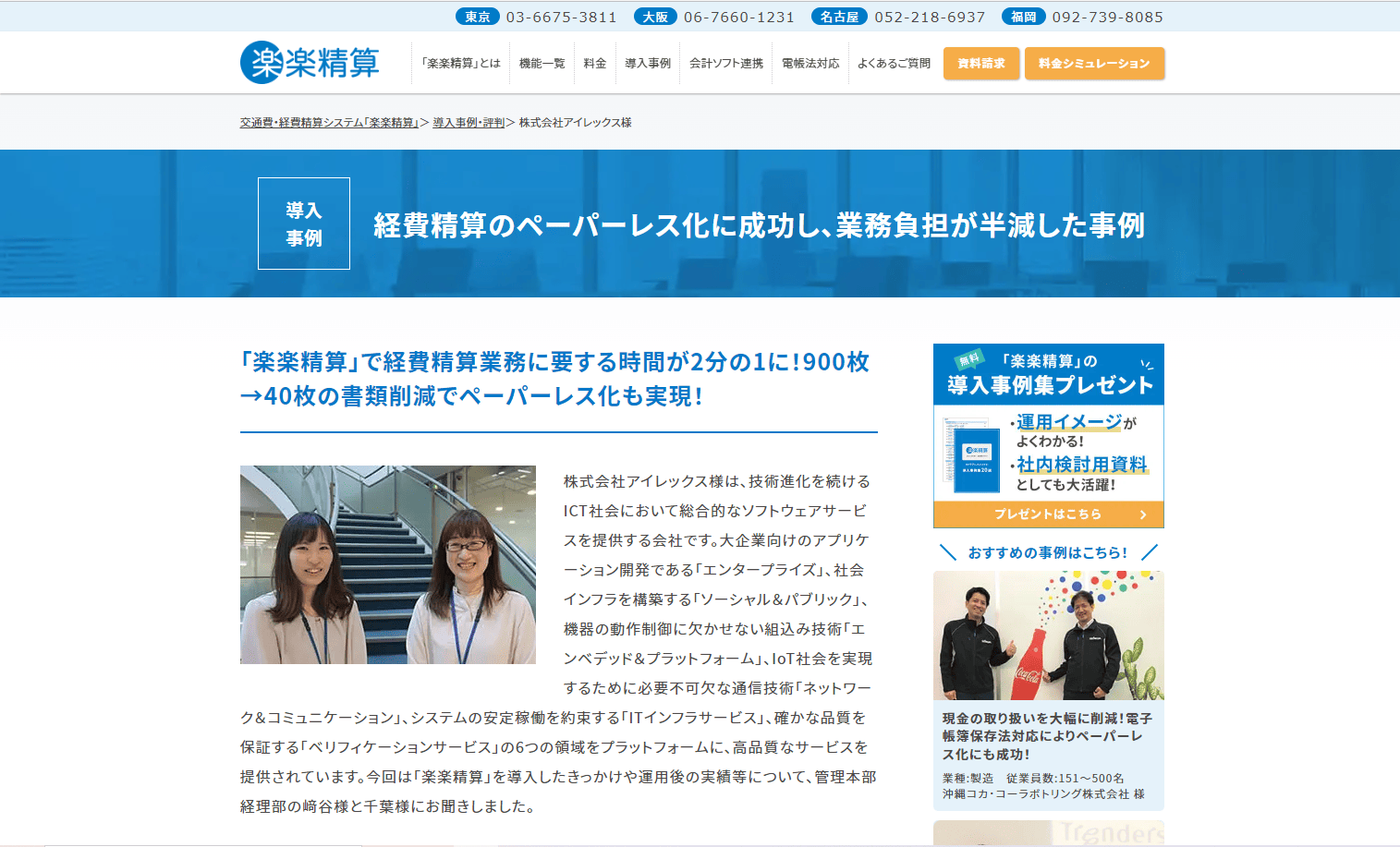Open 現金の取り扱いを大幅に削減 case study title

point(1047,736)
